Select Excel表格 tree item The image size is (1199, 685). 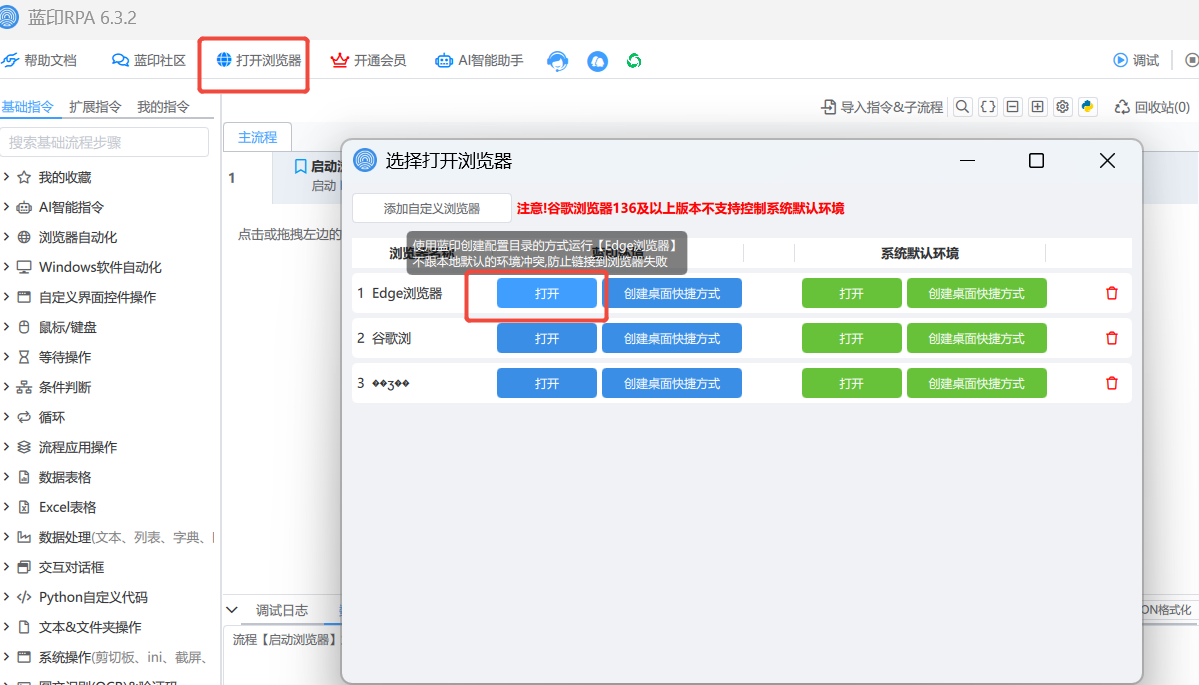[67, 507]
